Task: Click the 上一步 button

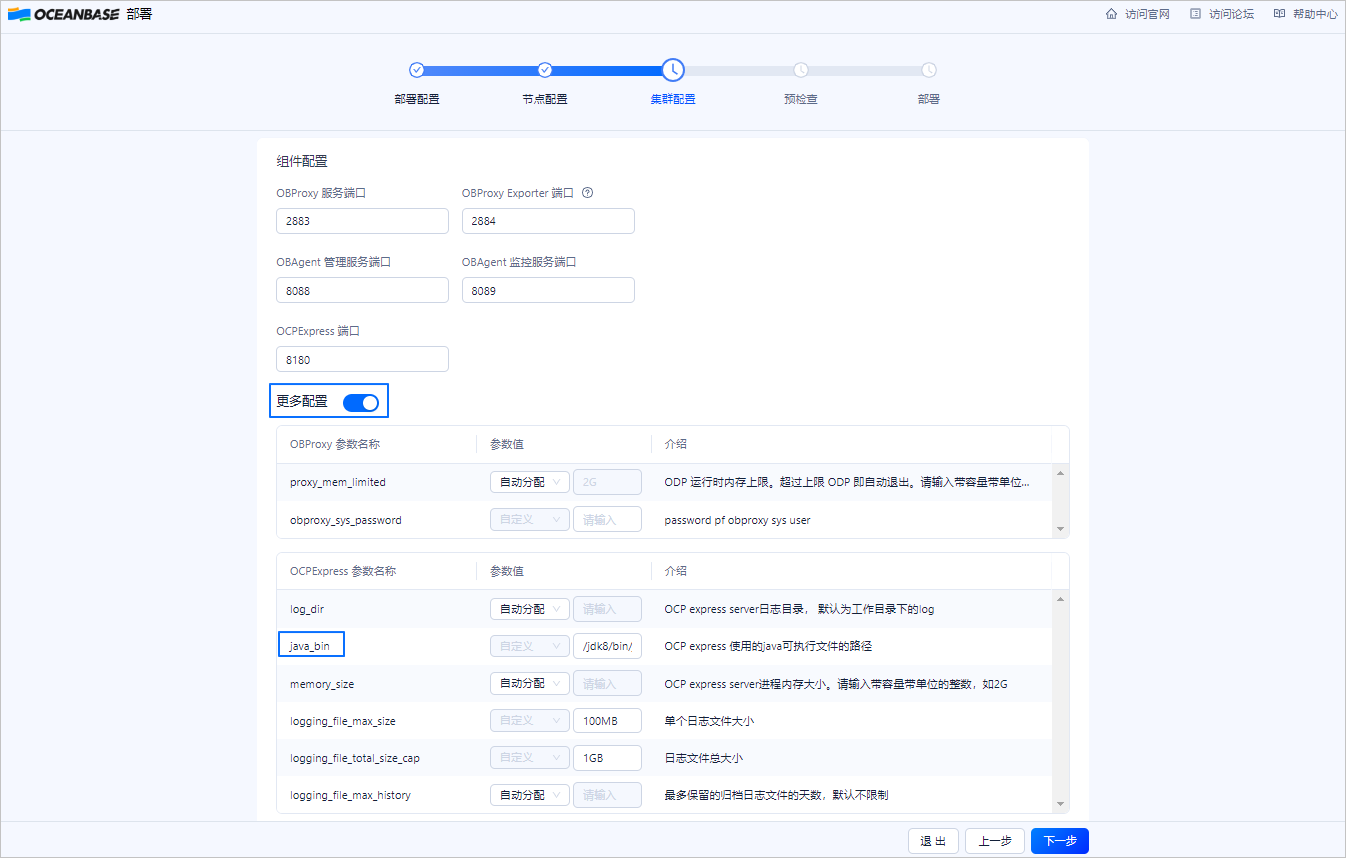Action: (994, 841)
